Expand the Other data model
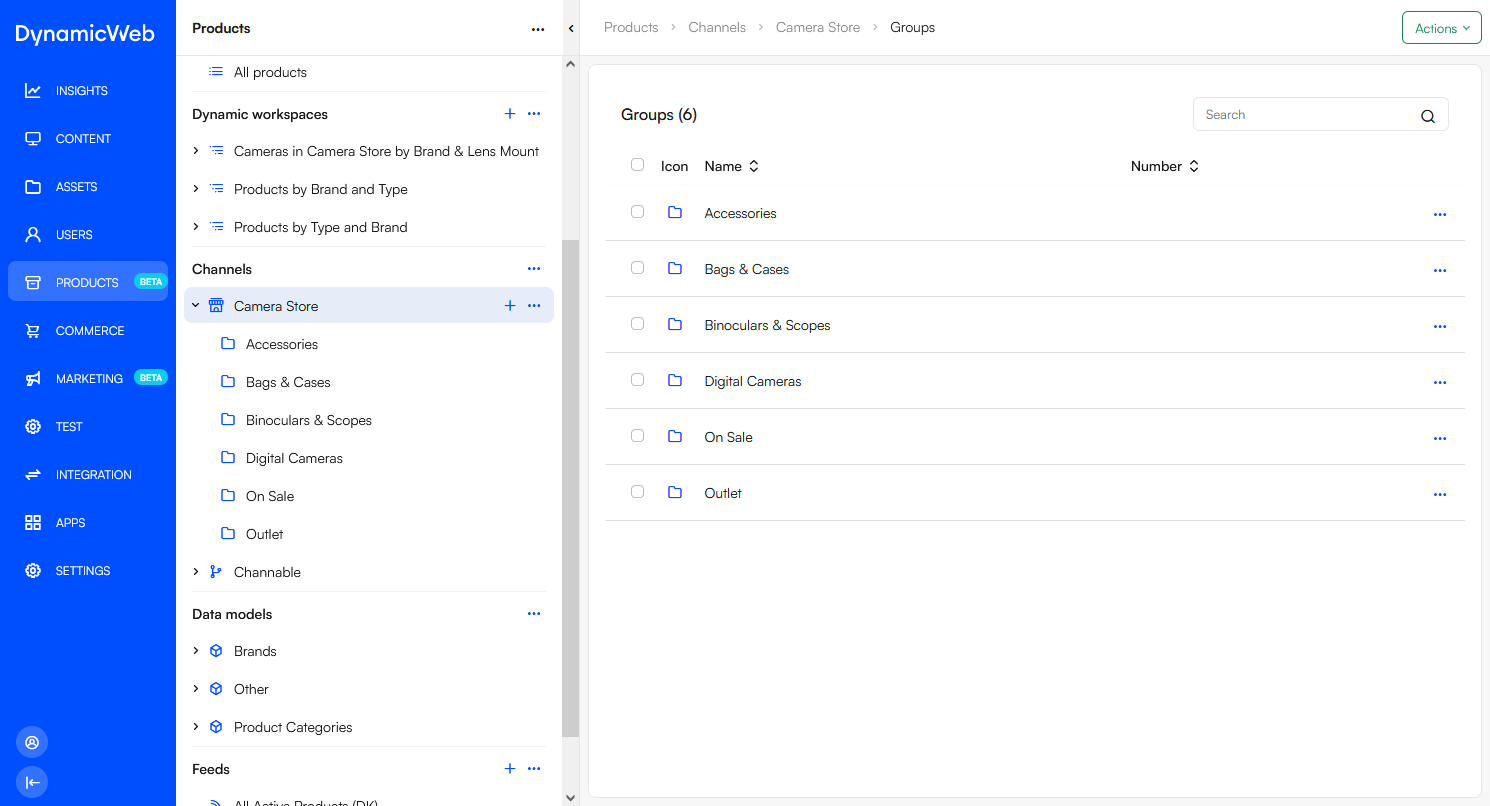 pyautogui.click(x=196, y=689)
